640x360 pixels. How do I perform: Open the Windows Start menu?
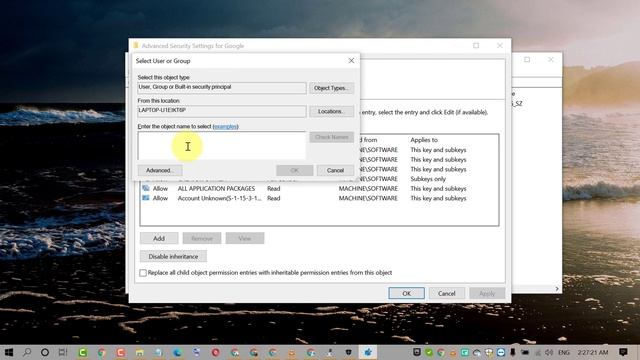pos(8,352)
